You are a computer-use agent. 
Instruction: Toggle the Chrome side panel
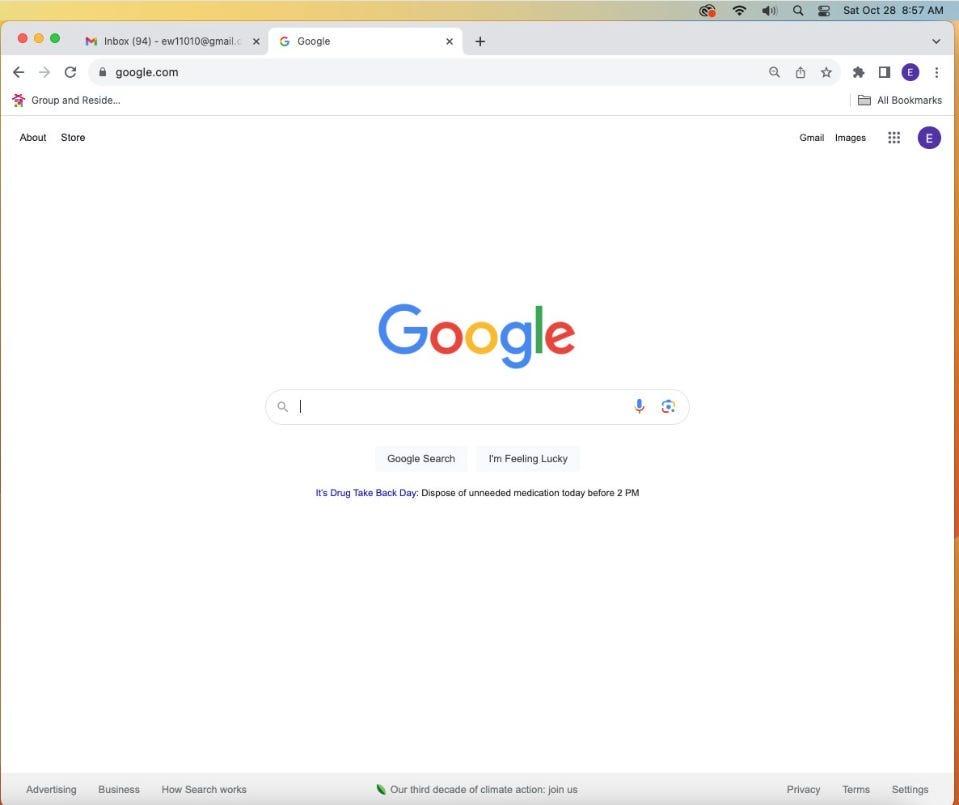click(884, 72)
